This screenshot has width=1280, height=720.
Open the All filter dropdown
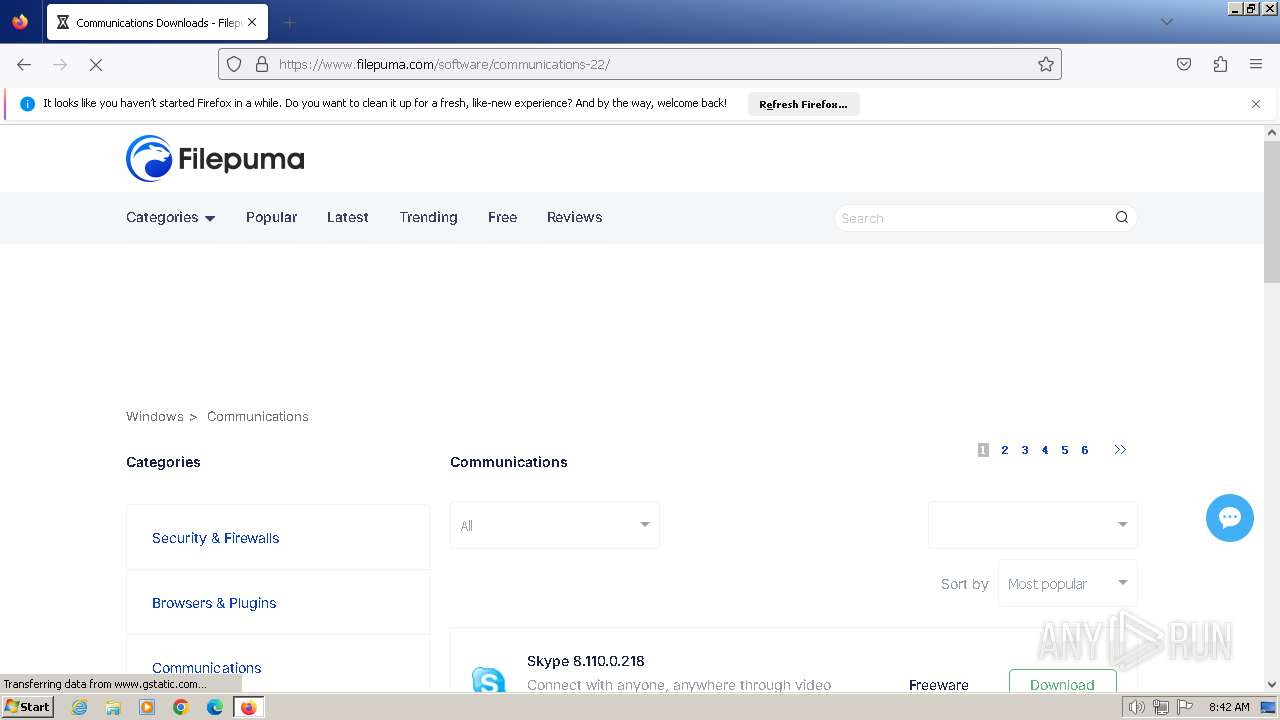555,525
